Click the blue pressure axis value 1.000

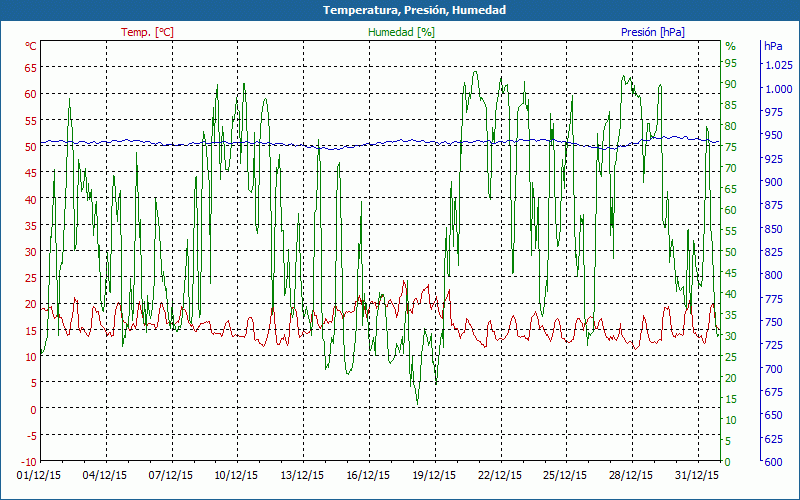779,89
